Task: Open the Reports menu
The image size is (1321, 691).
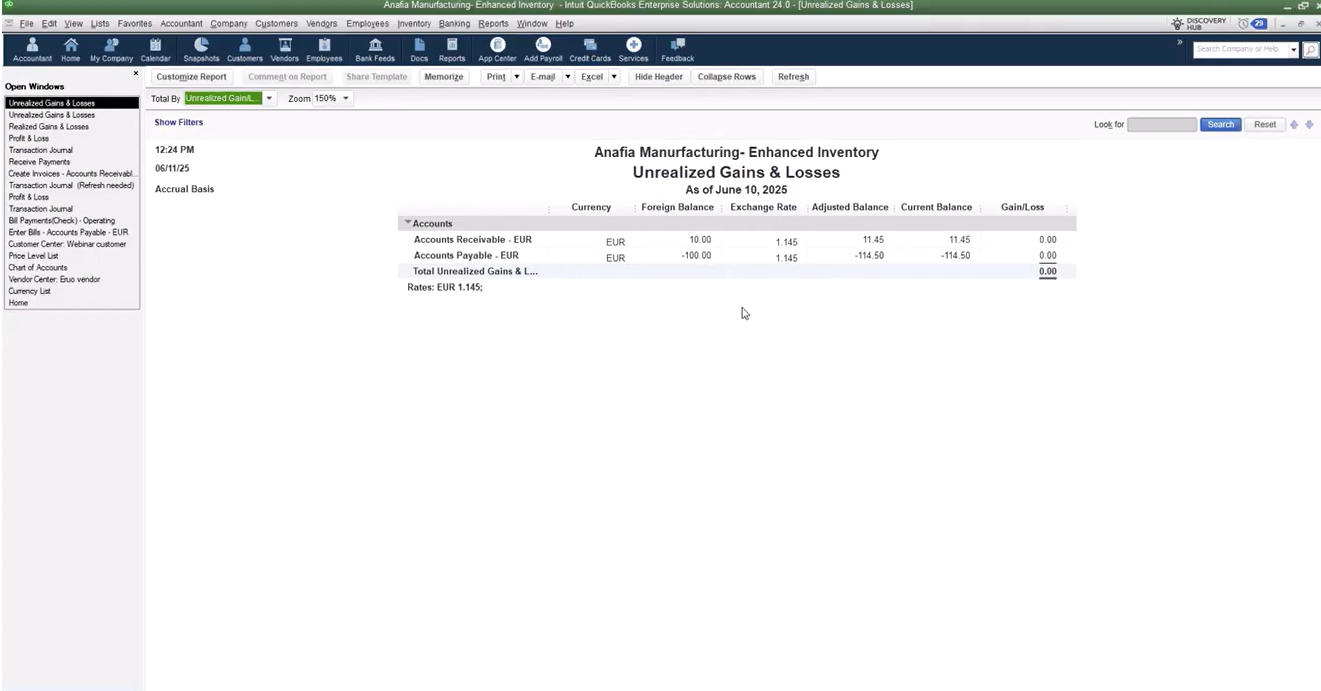Action: (493, 23)
